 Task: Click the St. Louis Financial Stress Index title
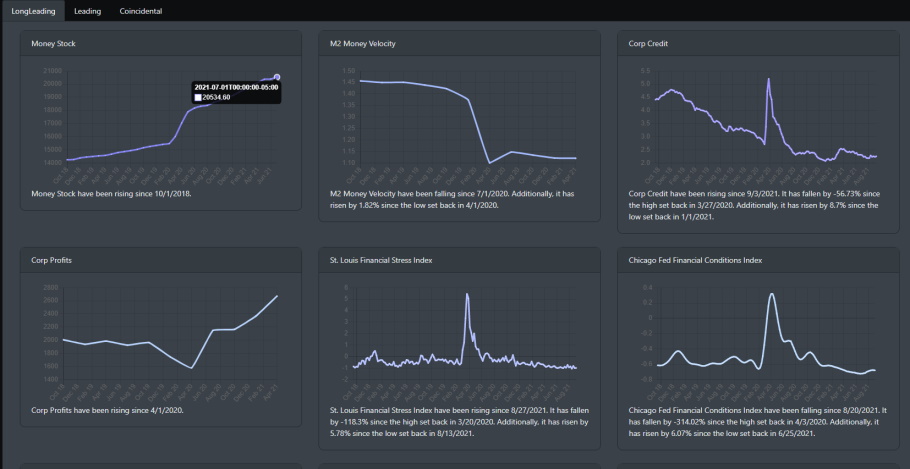pyautogui.click(x=381, y=261)
